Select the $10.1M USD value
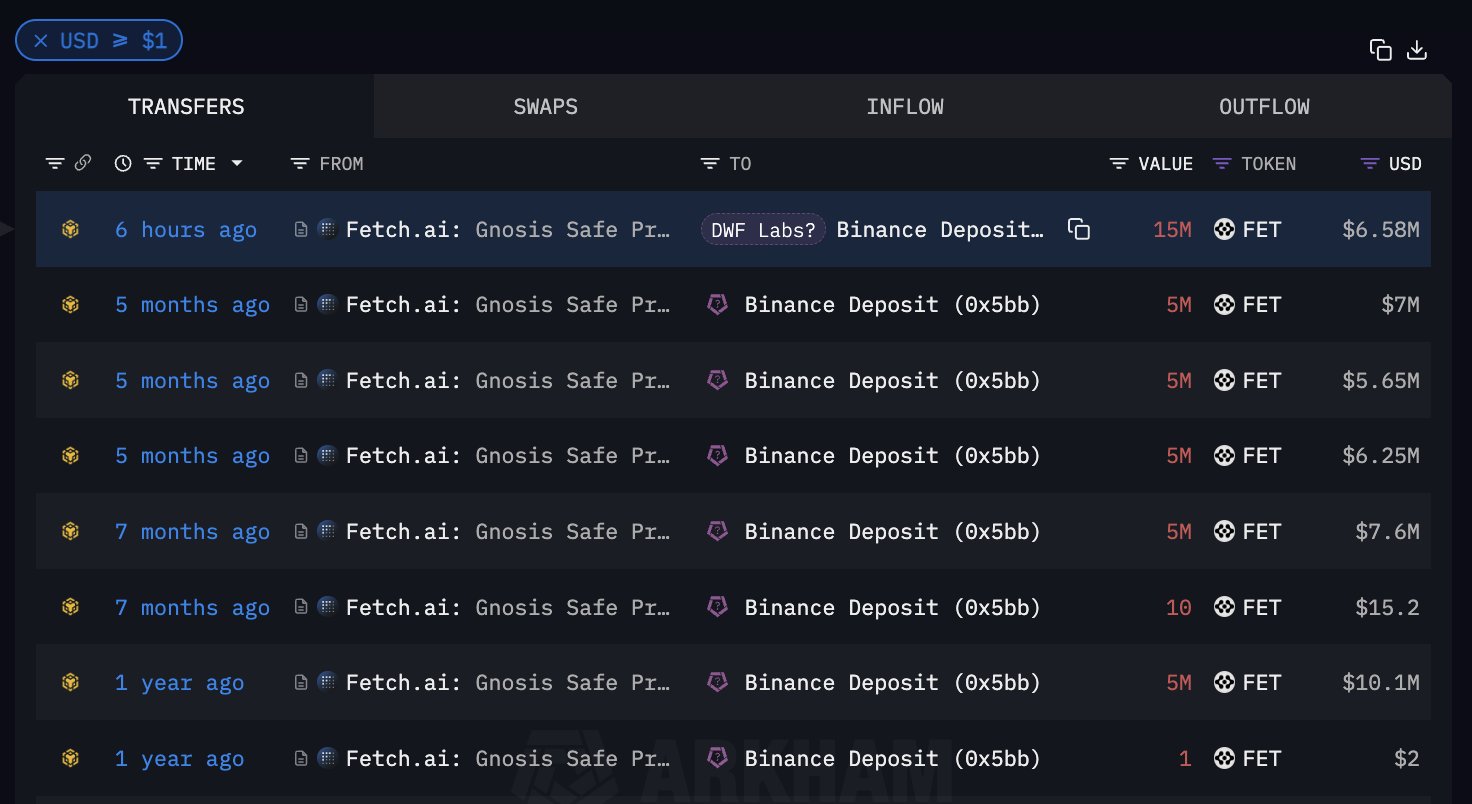Viewport: 1472px width, 804px height. [x=1380, y=683]
